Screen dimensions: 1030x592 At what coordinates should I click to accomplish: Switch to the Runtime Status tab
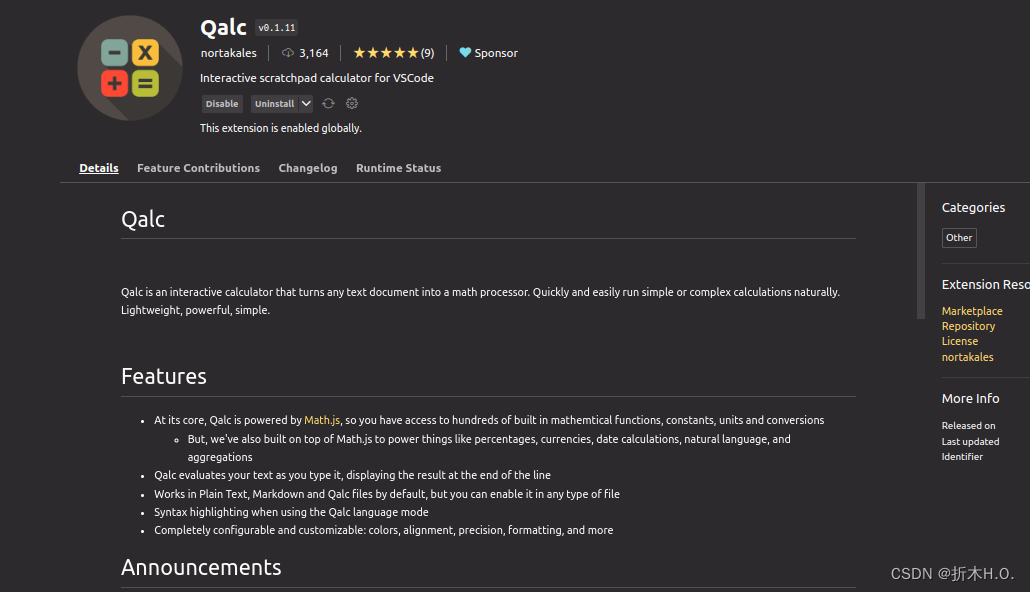click(399, 168)
